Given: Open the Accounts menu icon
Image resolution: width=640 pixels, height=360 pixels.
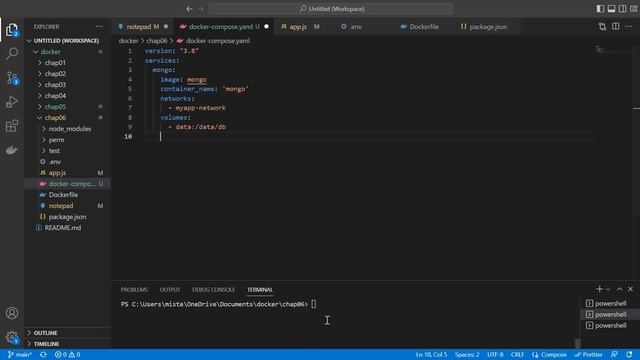Looking at the screenshot, I should pyautogui.click(x=12, y=313).
